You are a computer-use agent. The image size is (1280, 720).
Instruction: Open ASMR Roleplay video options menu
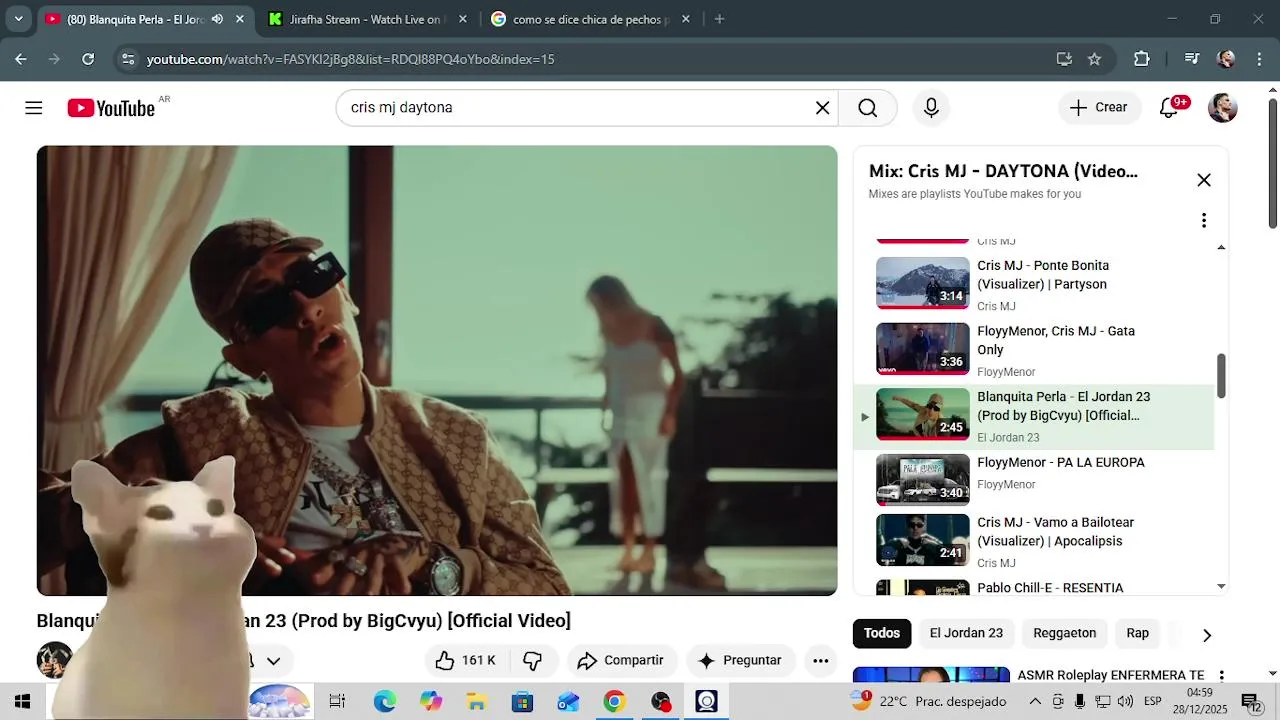(x=1221, y=677)
